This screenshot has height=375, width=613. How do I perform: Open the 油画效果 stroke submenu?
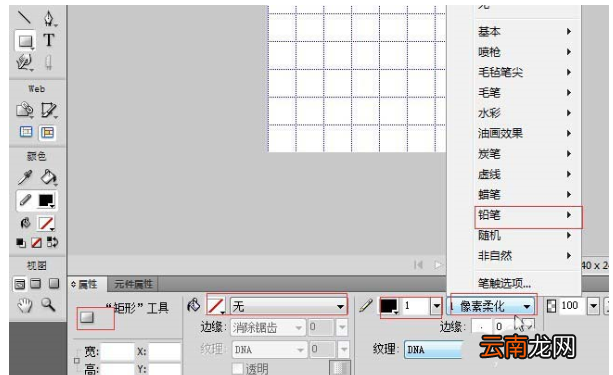coord(527,133)
